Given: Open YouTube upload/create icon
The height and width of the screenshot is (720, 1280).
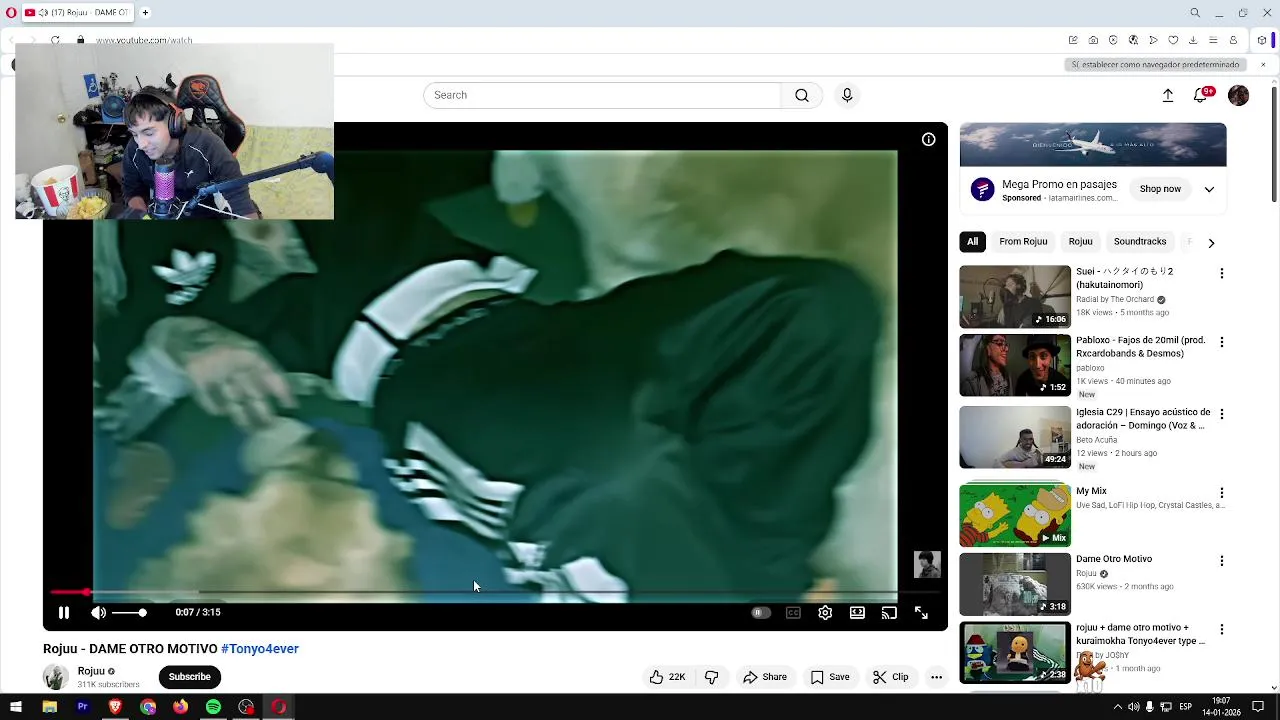Looking at the screenshot, I should pyautogui.click(x=1167, y=95).
